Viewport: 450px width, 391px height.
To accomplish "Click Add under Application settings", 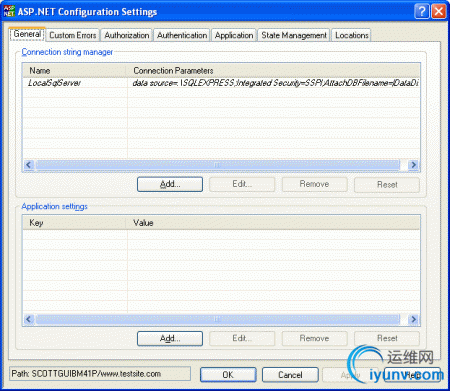I will 170,339.
